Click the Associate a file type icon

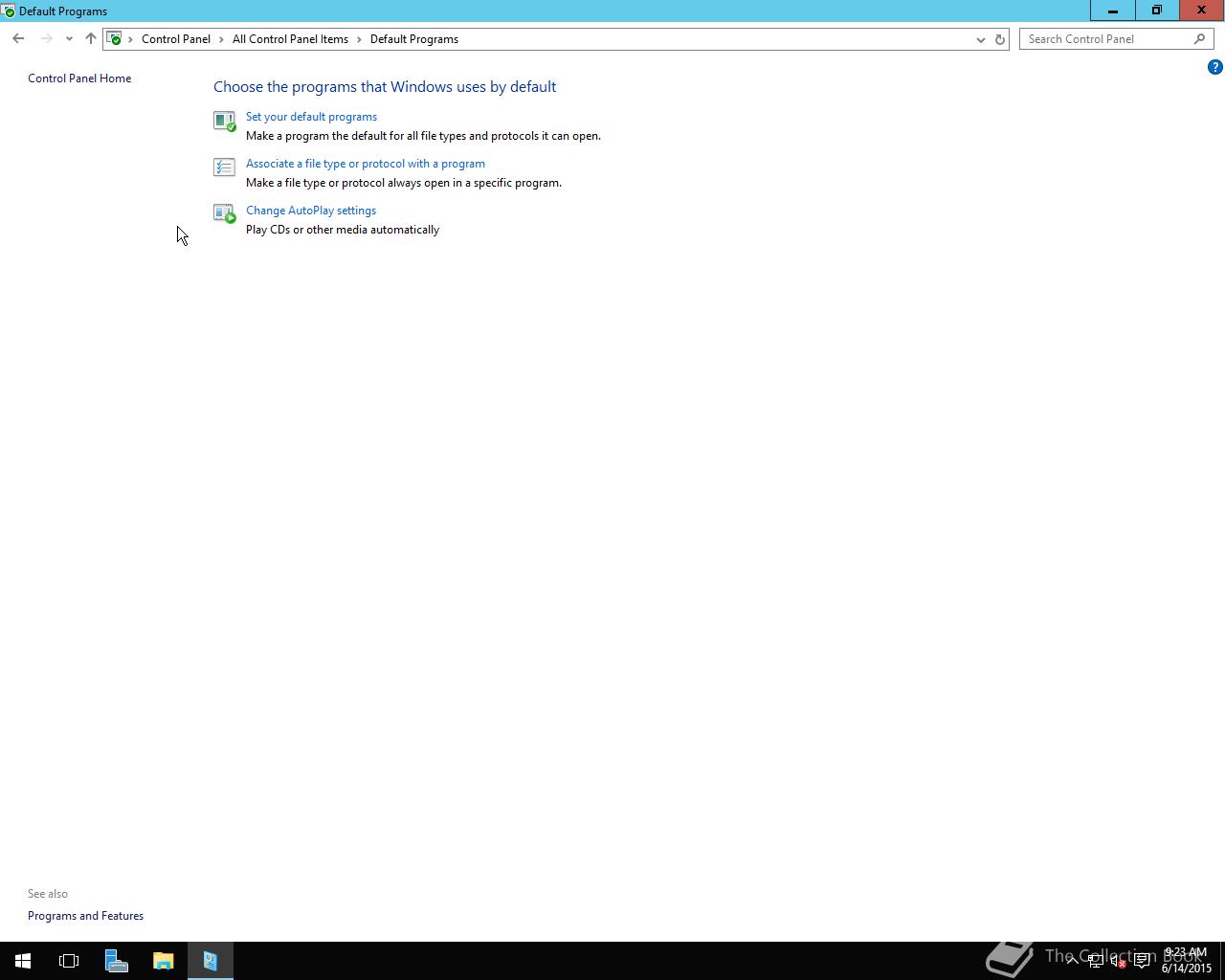tap(224, 167)
